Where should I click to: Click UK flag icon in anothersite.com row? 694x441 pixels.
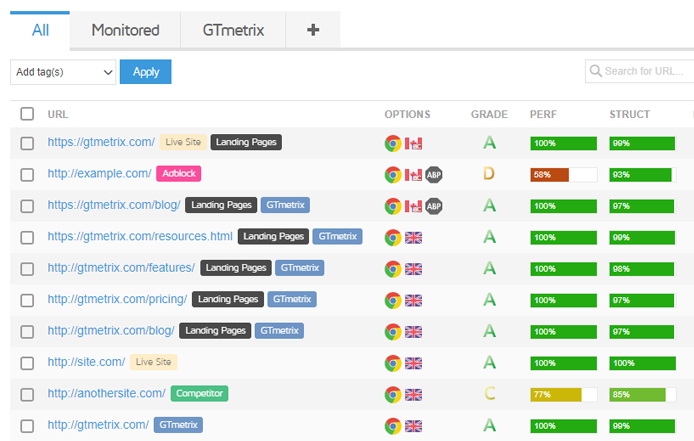413,395
